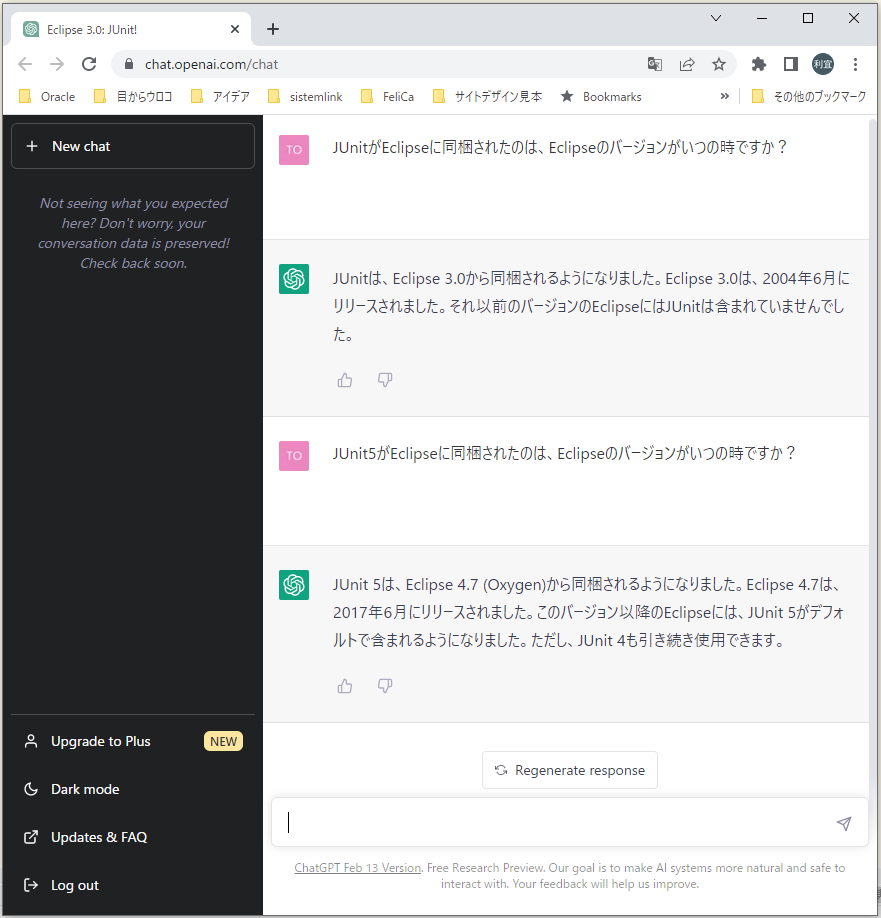Give a thumbs up to the first response
Viewport: 881px width, 918px height.
(344, 380)
